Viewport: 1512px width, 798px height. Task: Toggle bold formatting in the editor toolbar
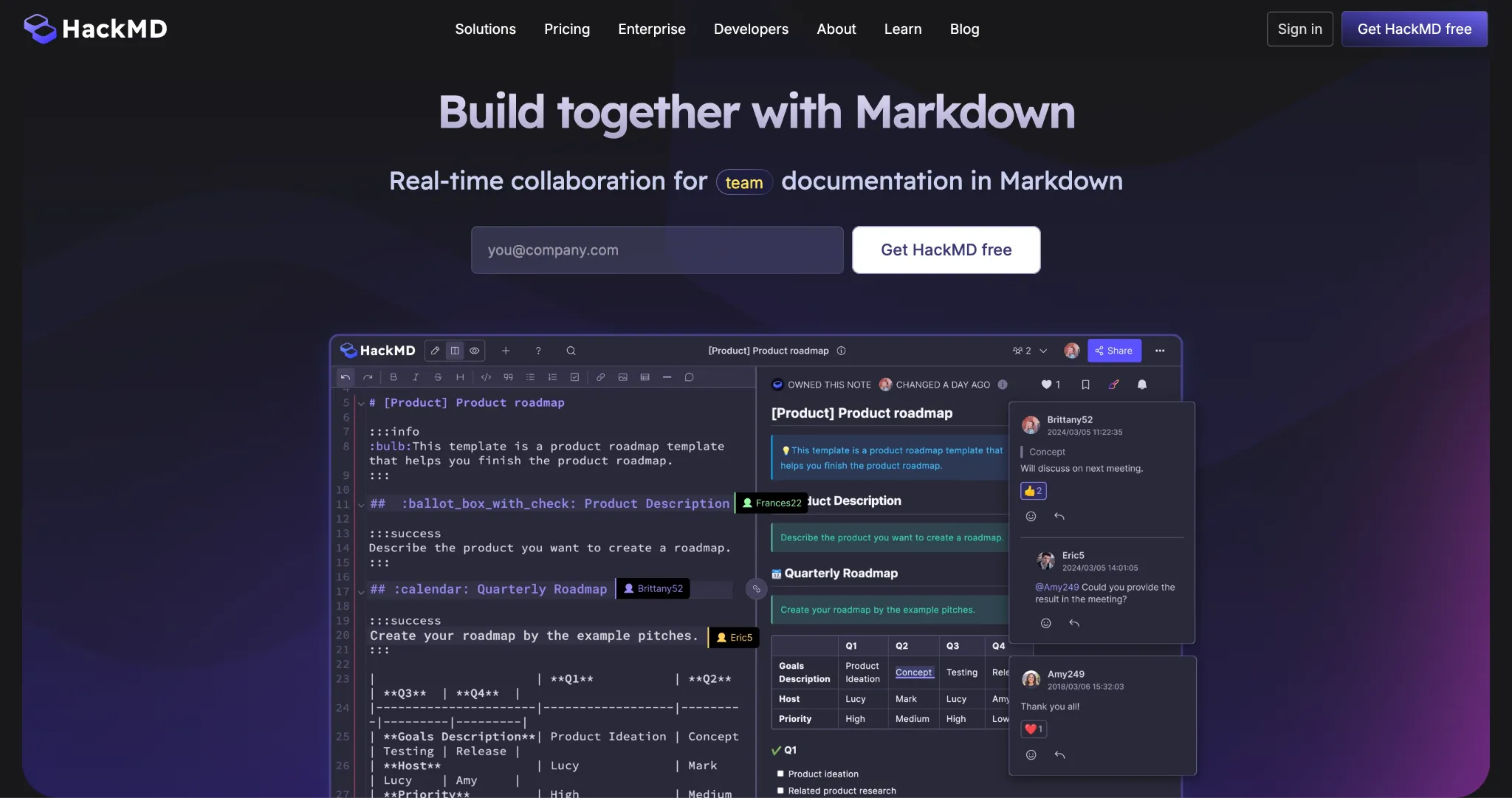tap(394, 376)
